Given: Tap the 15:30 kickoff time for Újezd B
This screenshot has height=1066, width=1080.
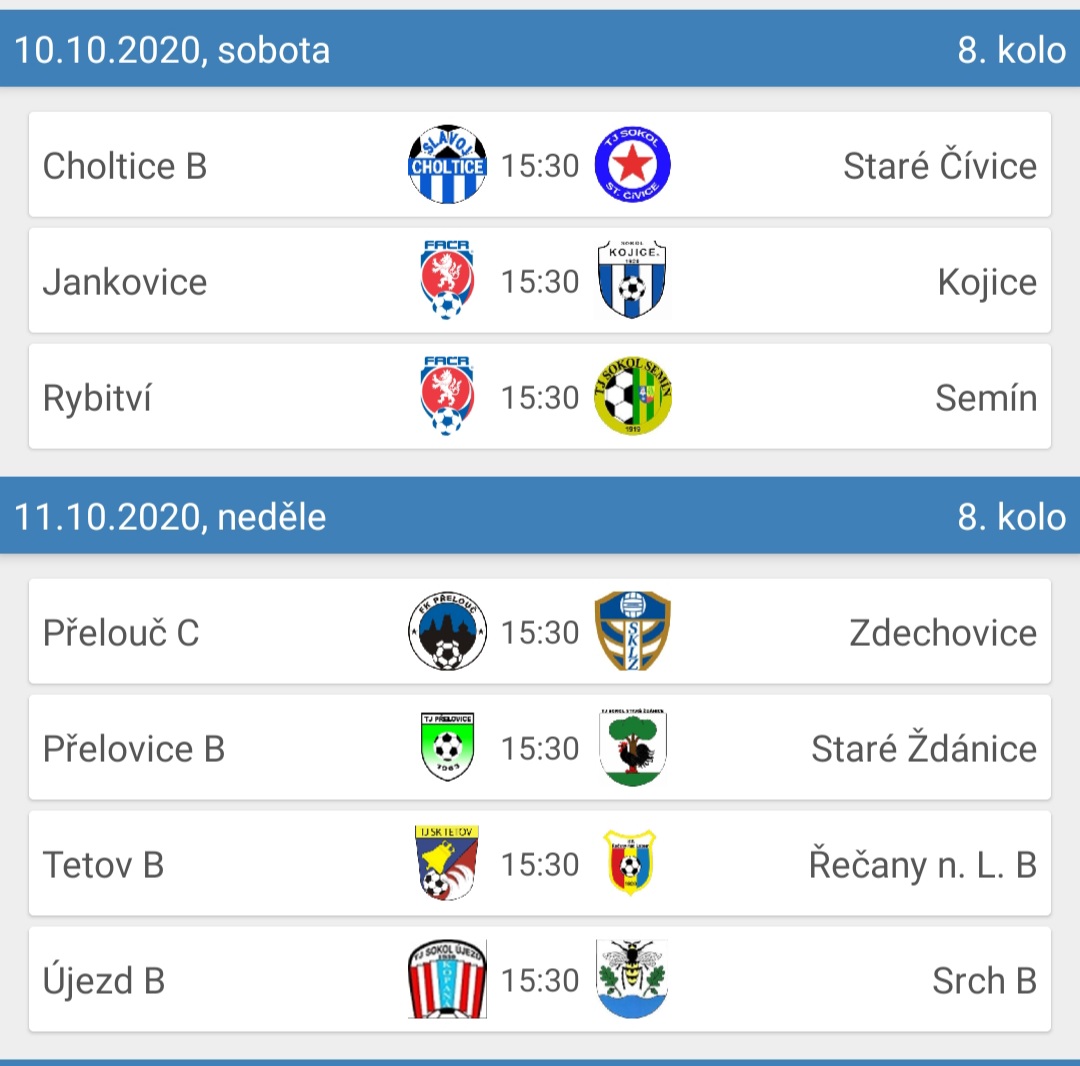Looking at the screenshot, I should coord(540,980).
